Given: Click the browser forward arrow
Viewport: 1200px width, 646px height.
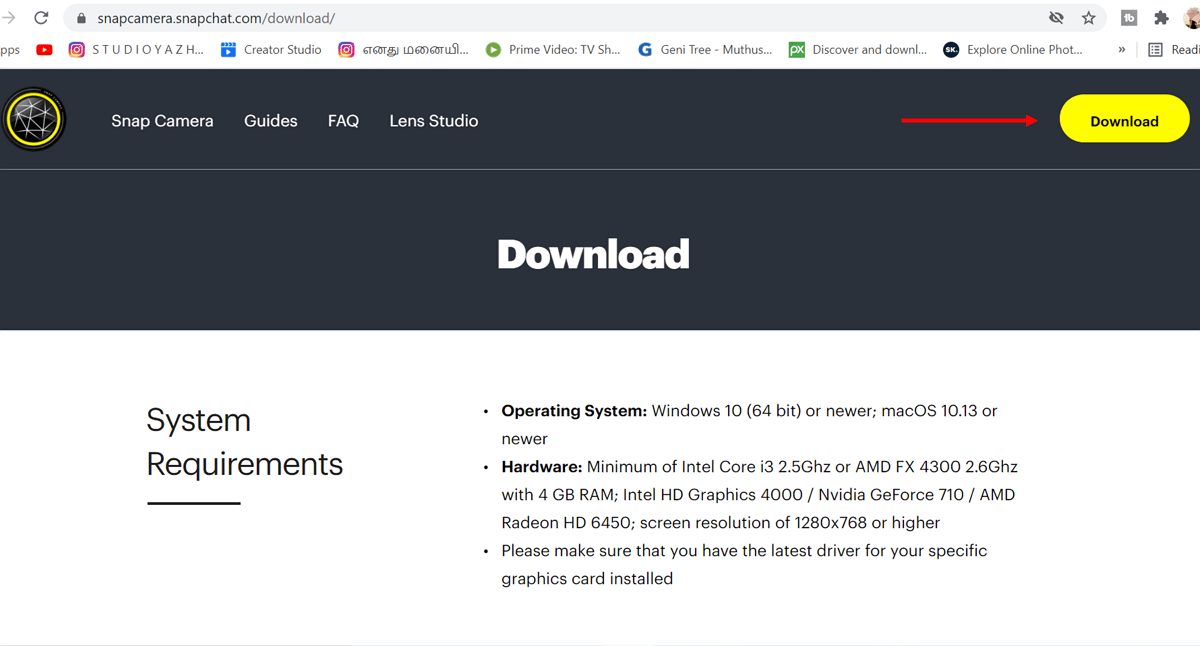Looking at the screenshot, I should click(x=9, y=18).
